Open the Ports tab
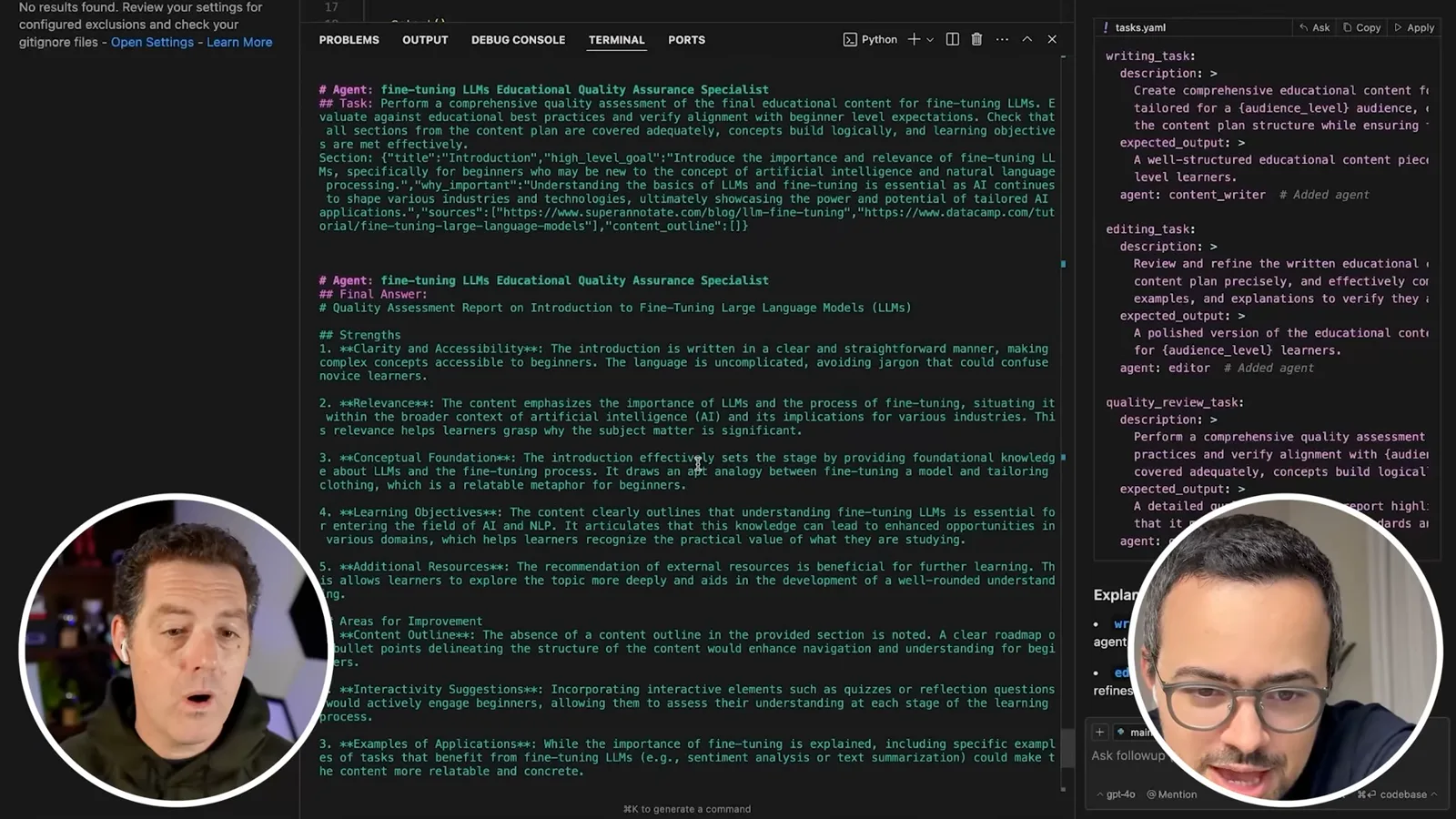This screenshot has height=819, width=1456. point(686,40)
